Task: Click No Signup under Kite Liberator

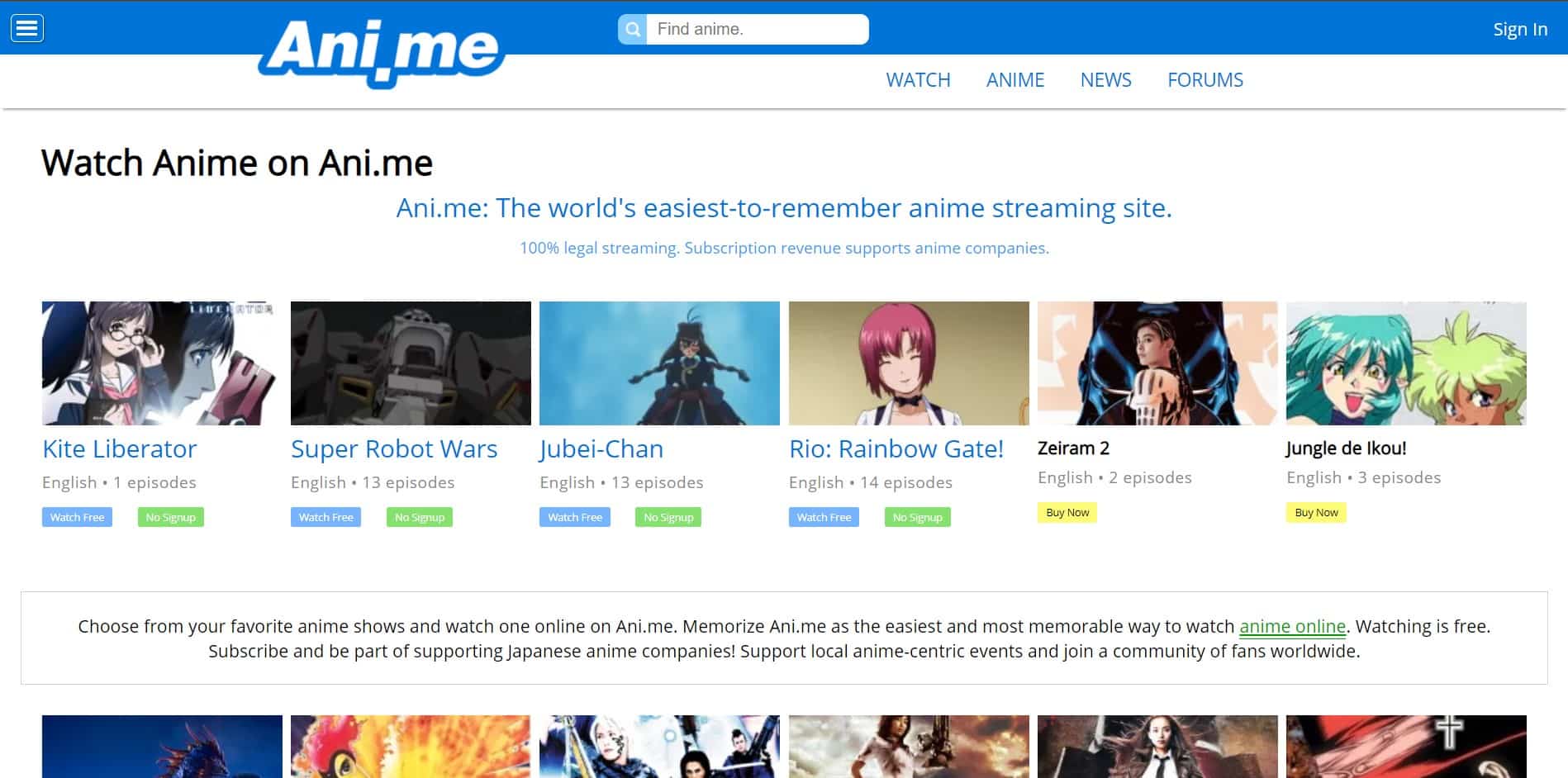Action: (x=170, y=517)
